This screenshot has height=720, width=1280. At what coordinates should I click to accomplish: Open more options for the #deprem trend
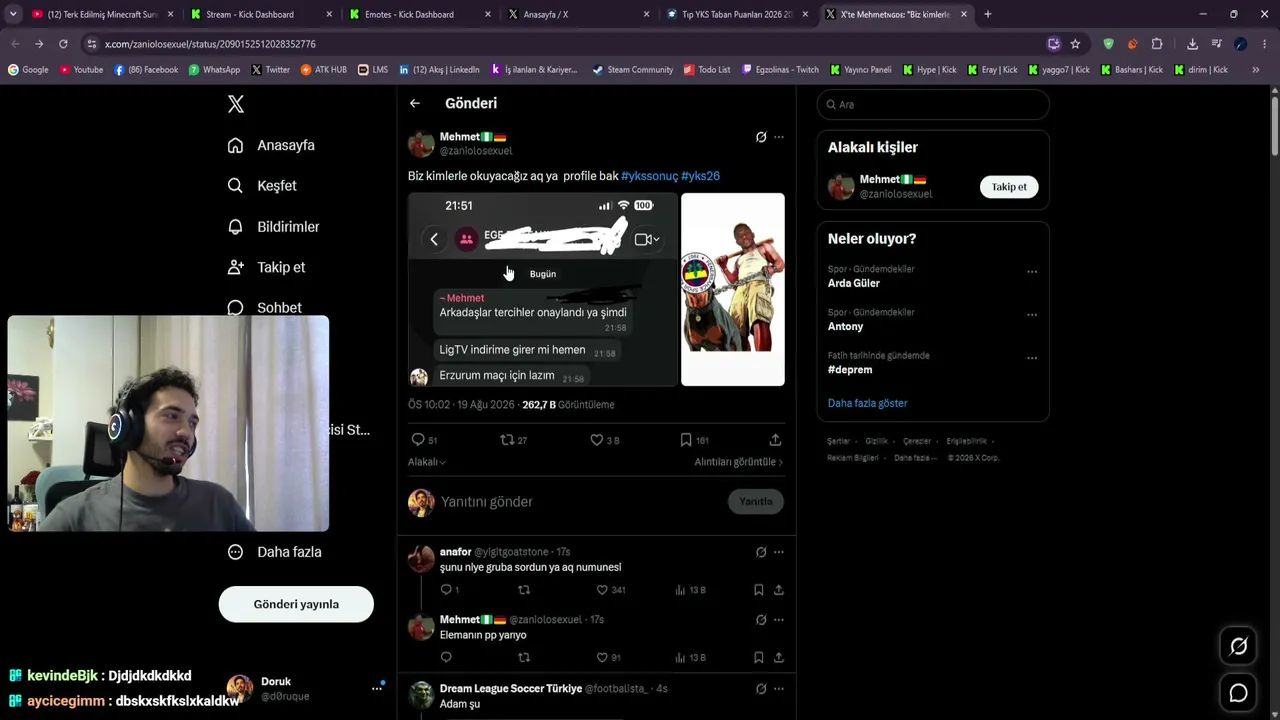tap(1032, 358)
